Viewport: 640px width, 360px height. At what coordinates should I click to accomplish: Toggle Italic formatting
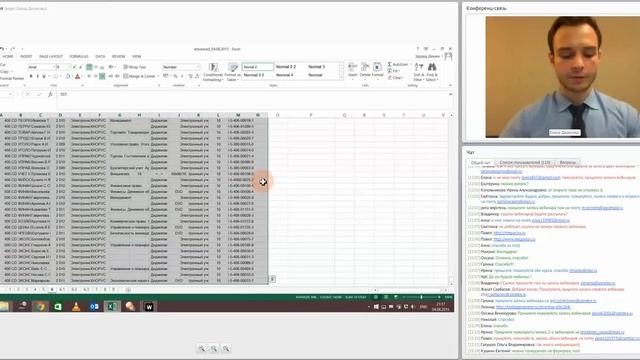(38, 76)
